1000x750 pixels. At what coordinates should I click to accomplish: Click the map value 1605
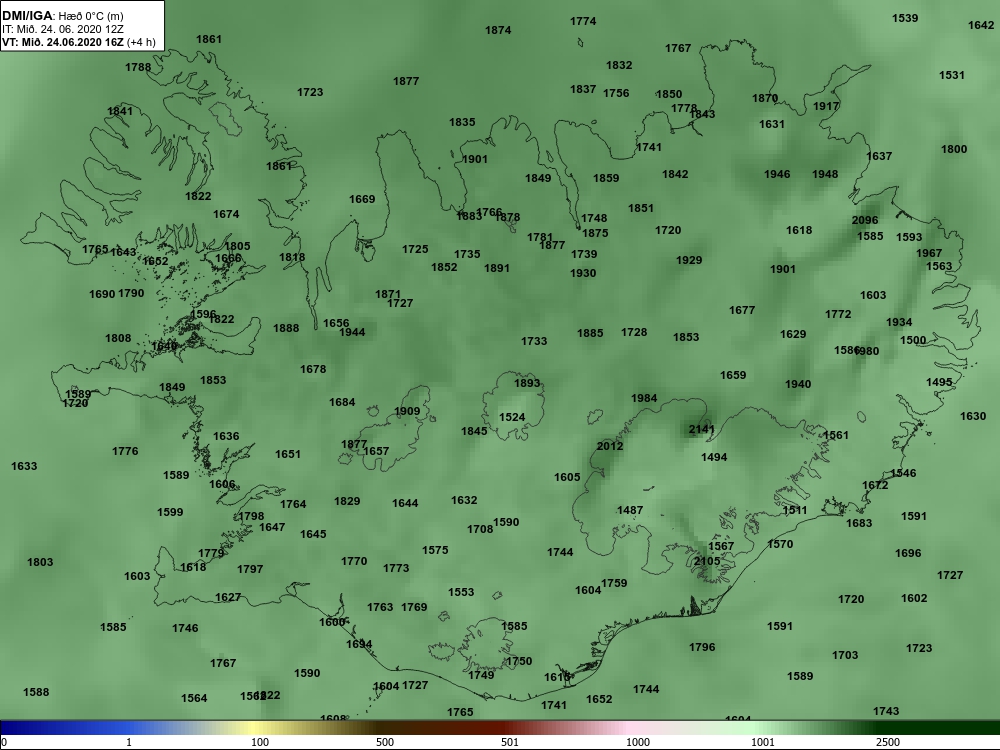[x=568, y=477]
